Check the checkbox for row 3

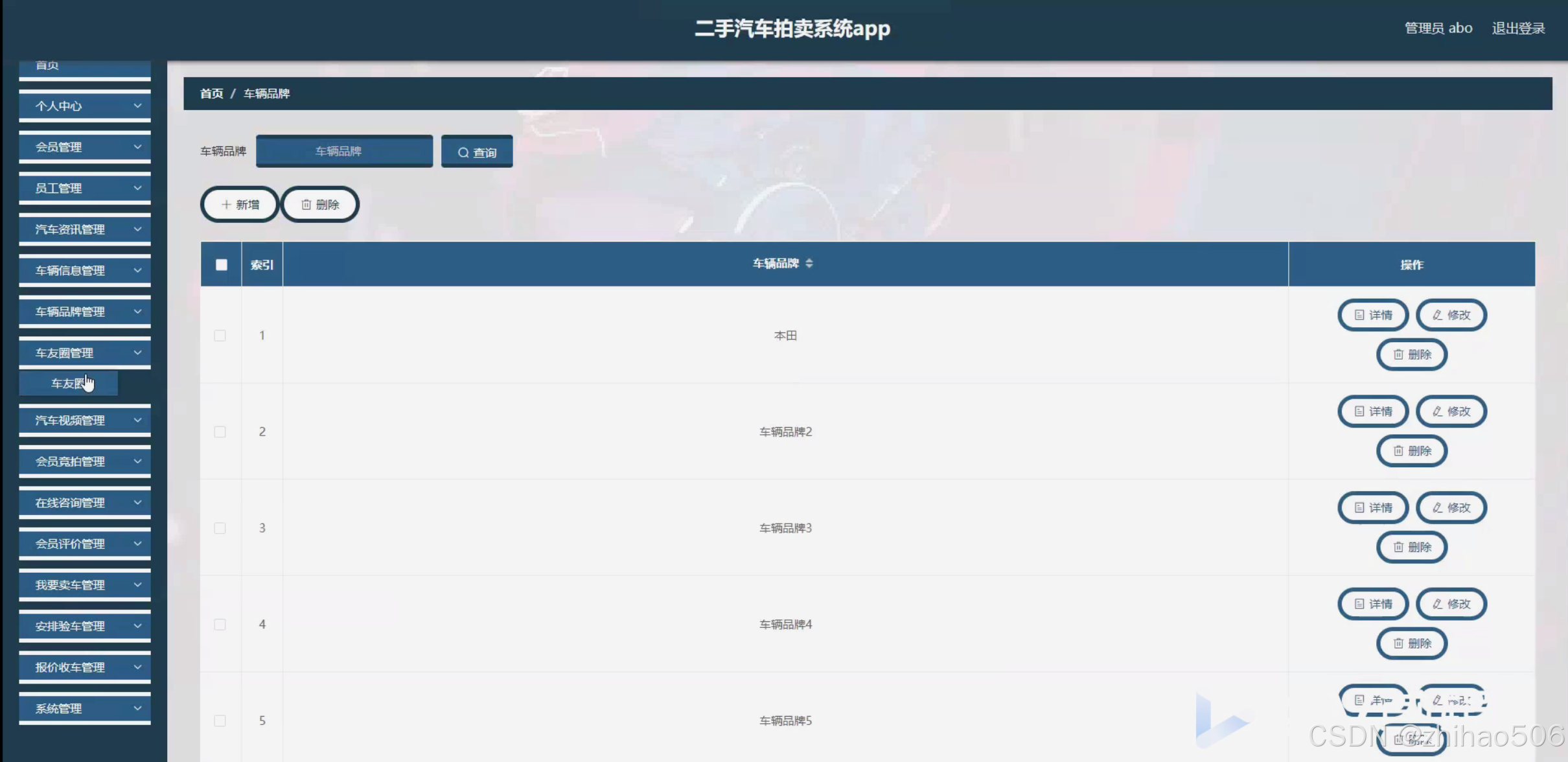(220, 528)
